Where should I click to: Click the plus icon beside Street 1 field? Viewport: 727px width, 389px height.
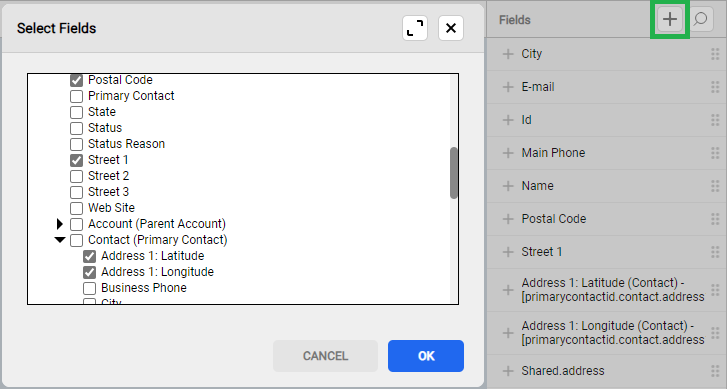tap(508, 251)
